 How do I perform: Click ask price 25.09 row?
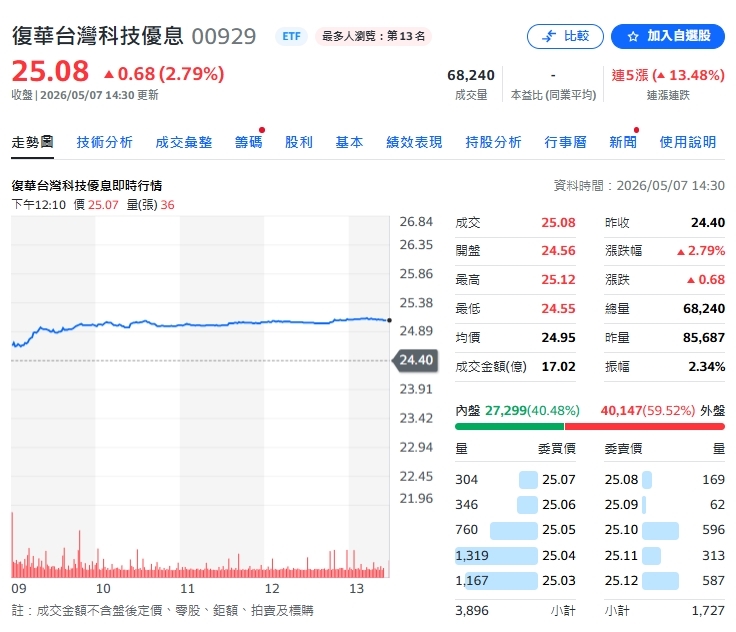[665, 505]
